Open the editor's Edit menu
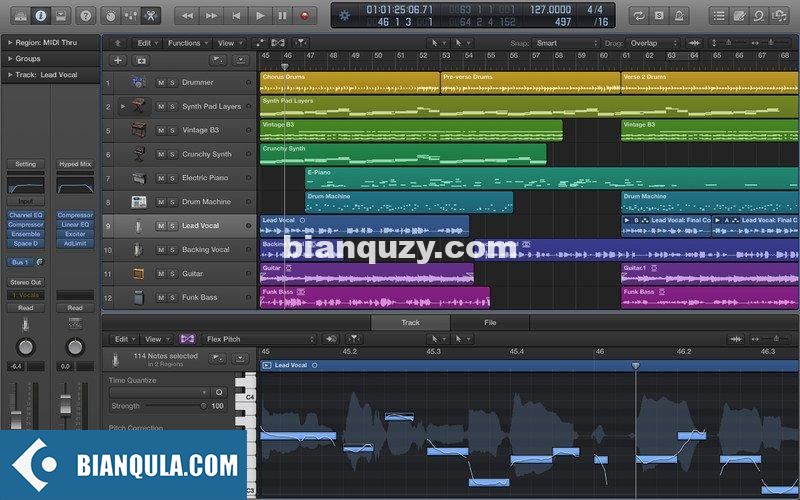Screen dimensions: 800x500 tap(124, 339)
